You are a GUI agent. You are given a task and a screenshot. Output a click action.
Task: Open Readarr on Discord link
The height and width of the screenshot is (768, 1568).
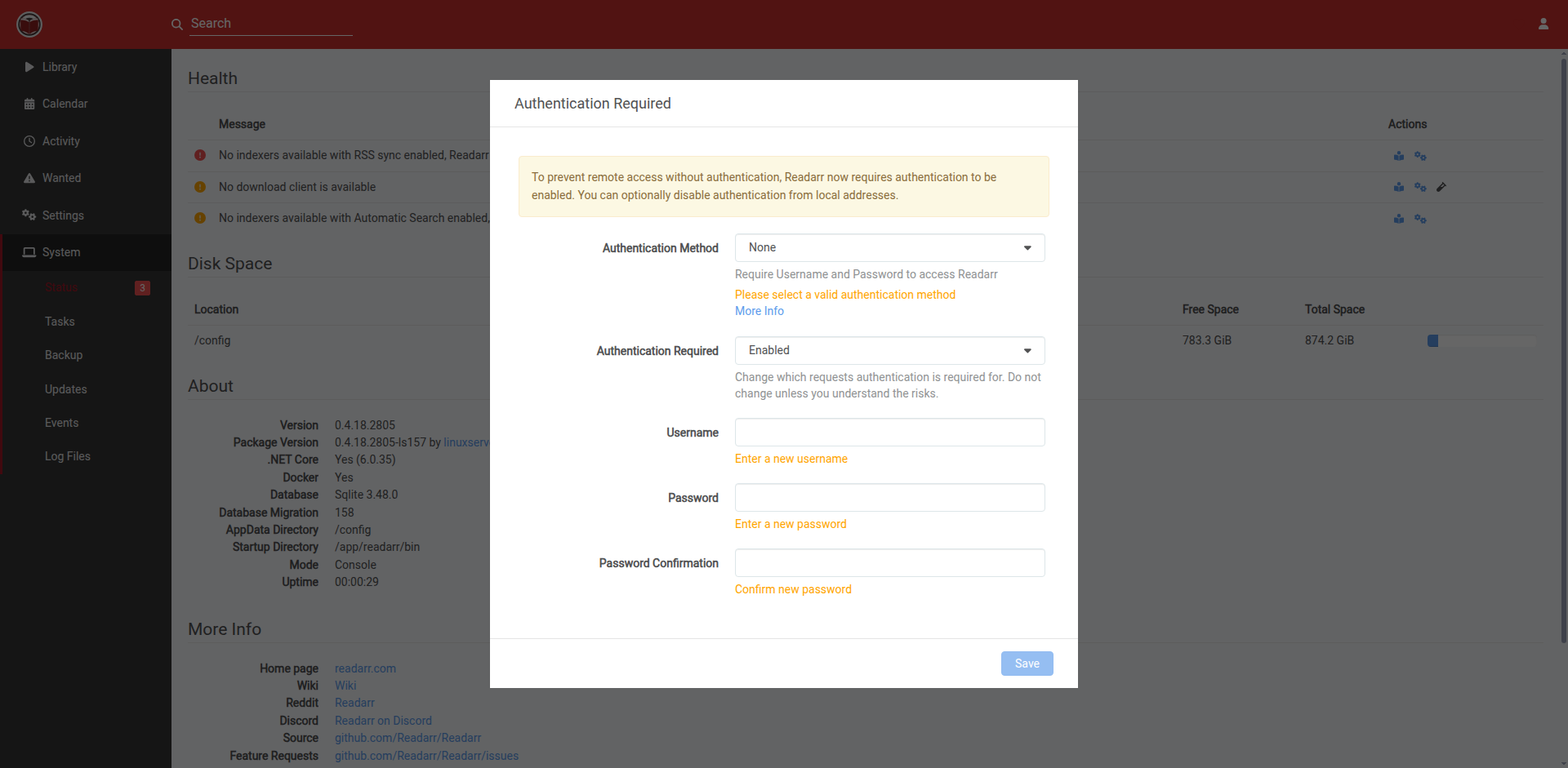click(x=383, y=721)
